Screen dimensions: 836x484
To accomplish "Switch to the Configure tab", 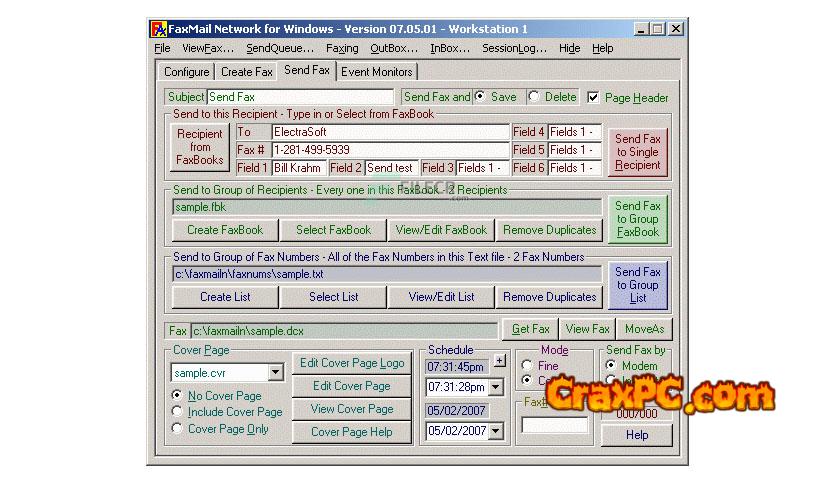I will pos(186,72).
